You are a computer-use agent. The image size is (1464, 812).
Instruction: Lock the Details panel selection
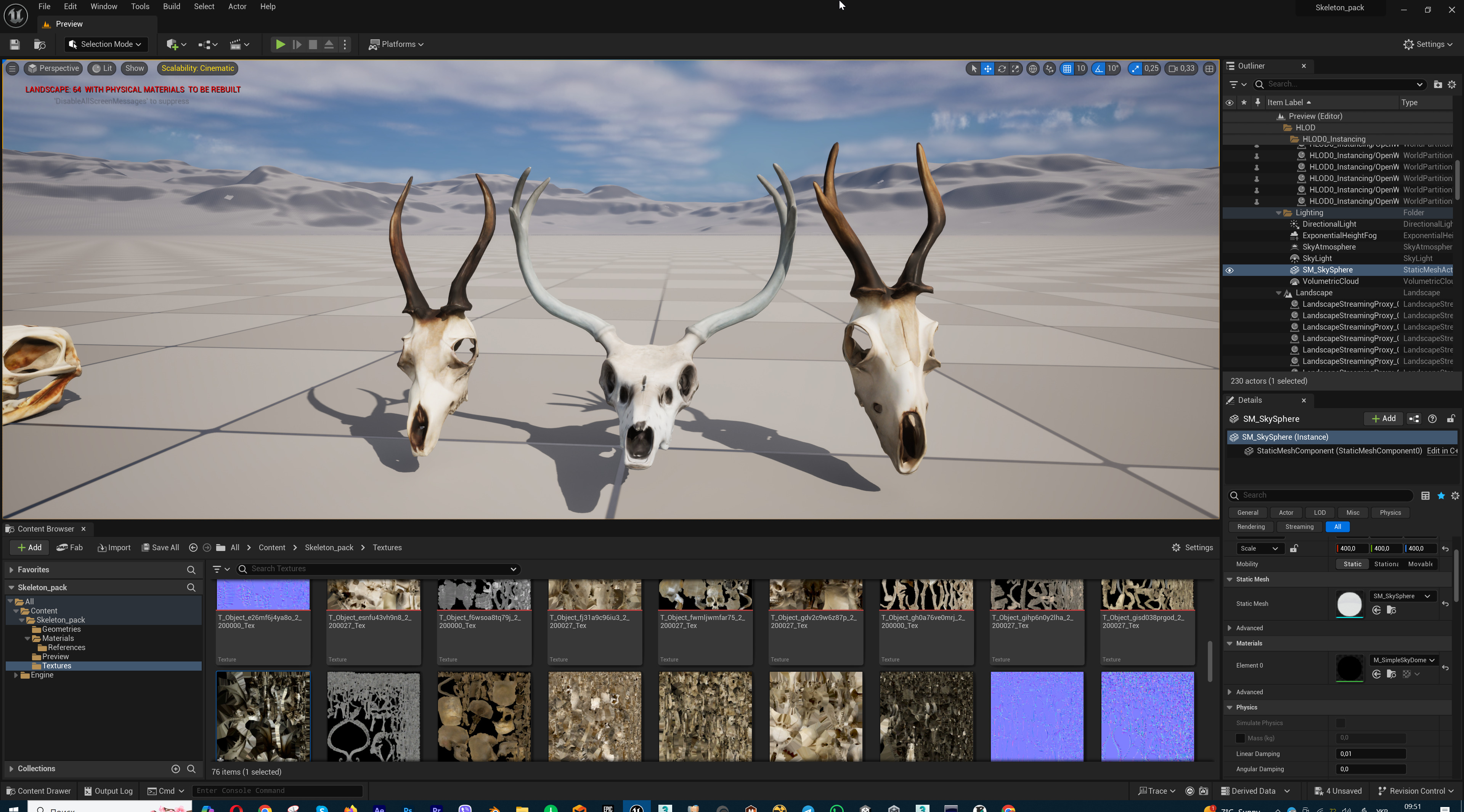[x=1450, y=419]
